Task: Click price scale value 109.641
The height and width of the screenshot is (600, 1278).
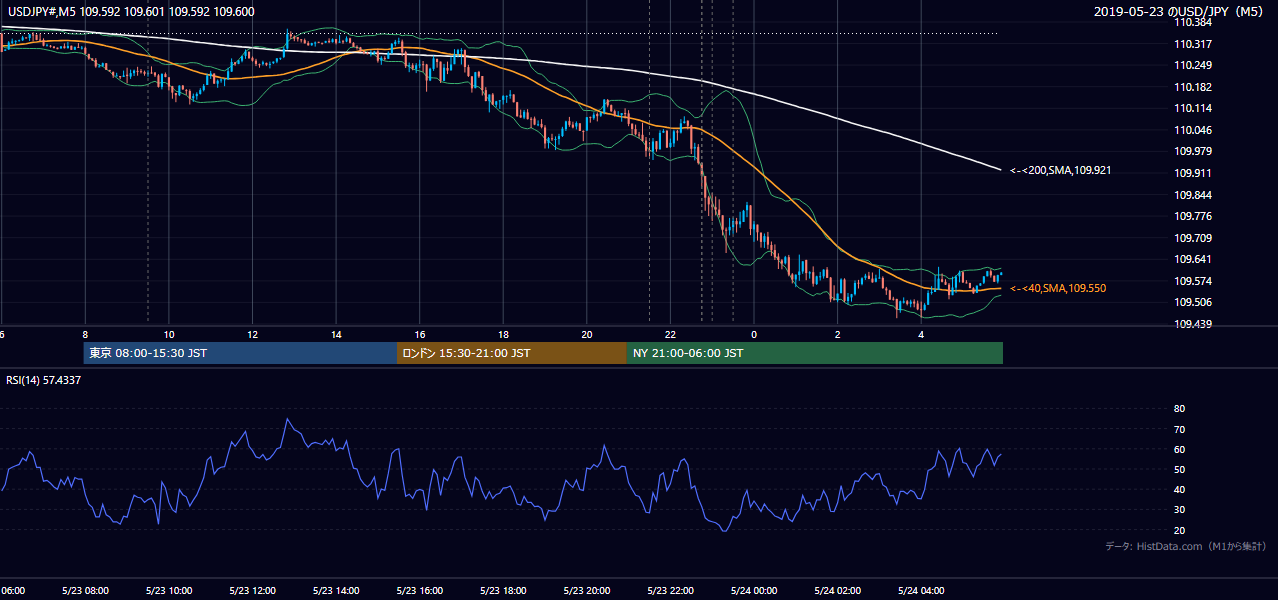Action: (x=1193, y=259)
